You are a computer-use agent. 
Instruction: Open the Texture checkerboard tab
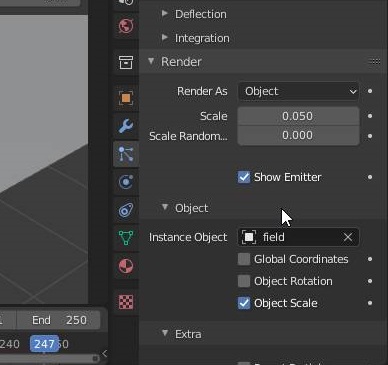click(126, 302)
